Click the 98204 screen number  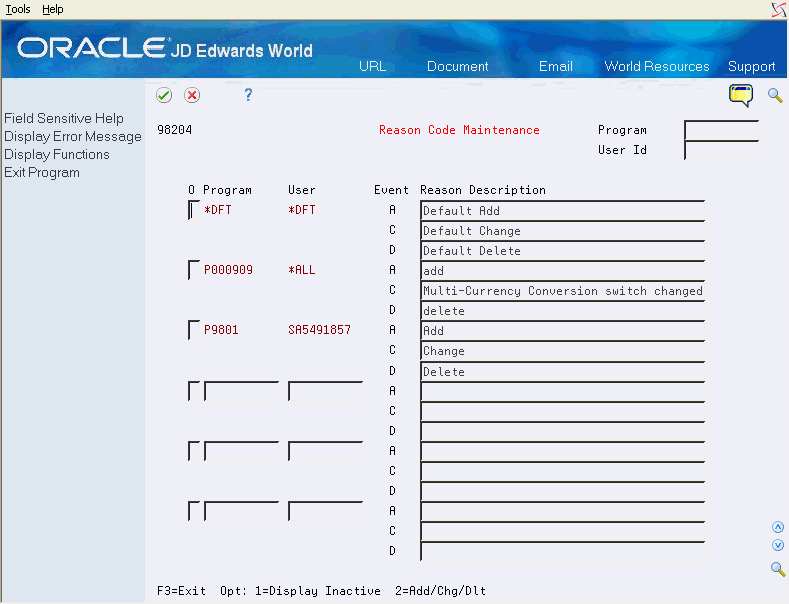pos(174,130)
